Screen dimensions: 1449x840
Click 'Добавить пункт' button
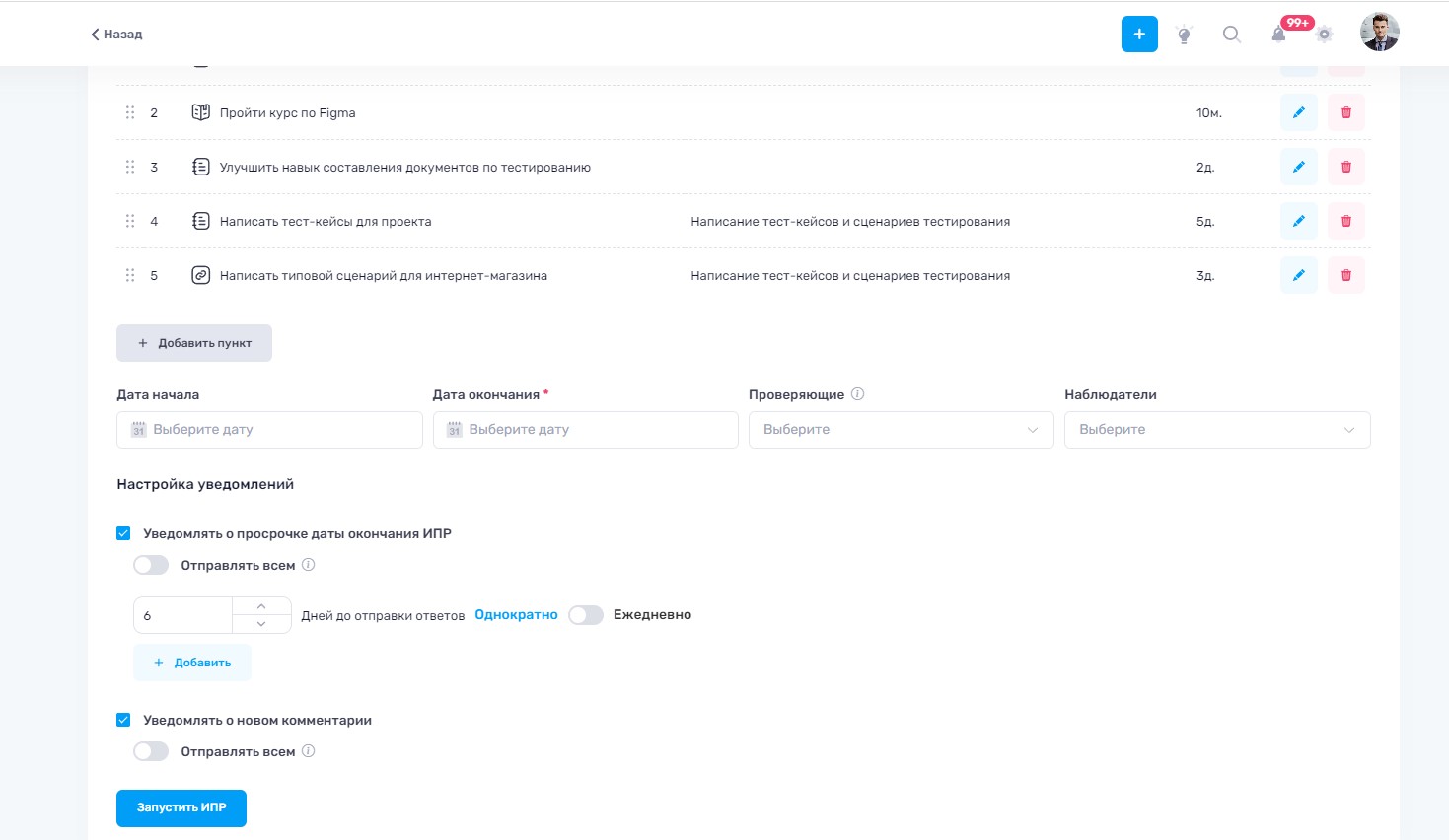pos(194,343)
